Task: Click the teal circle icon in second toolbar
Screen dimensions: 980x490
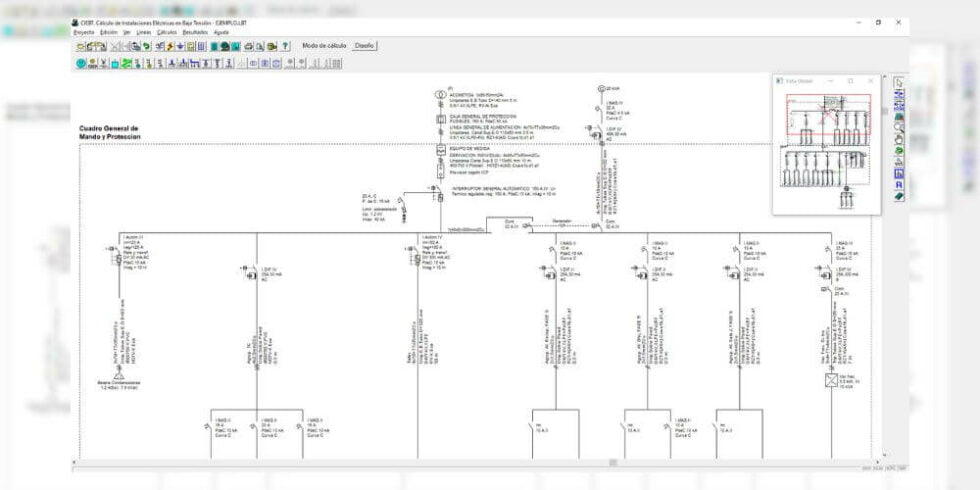Action: click(80, 63)
